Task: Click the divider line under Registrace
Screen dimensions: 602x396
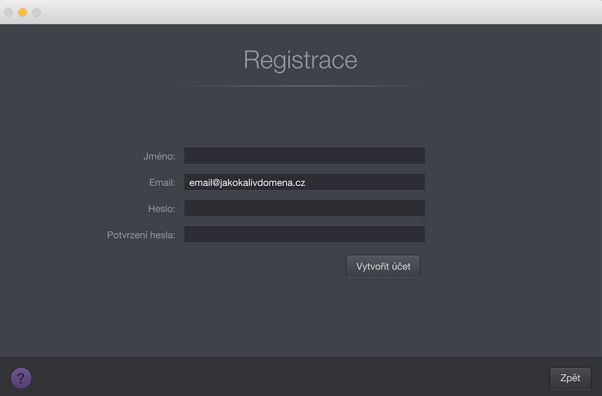Action: [301, 86]
